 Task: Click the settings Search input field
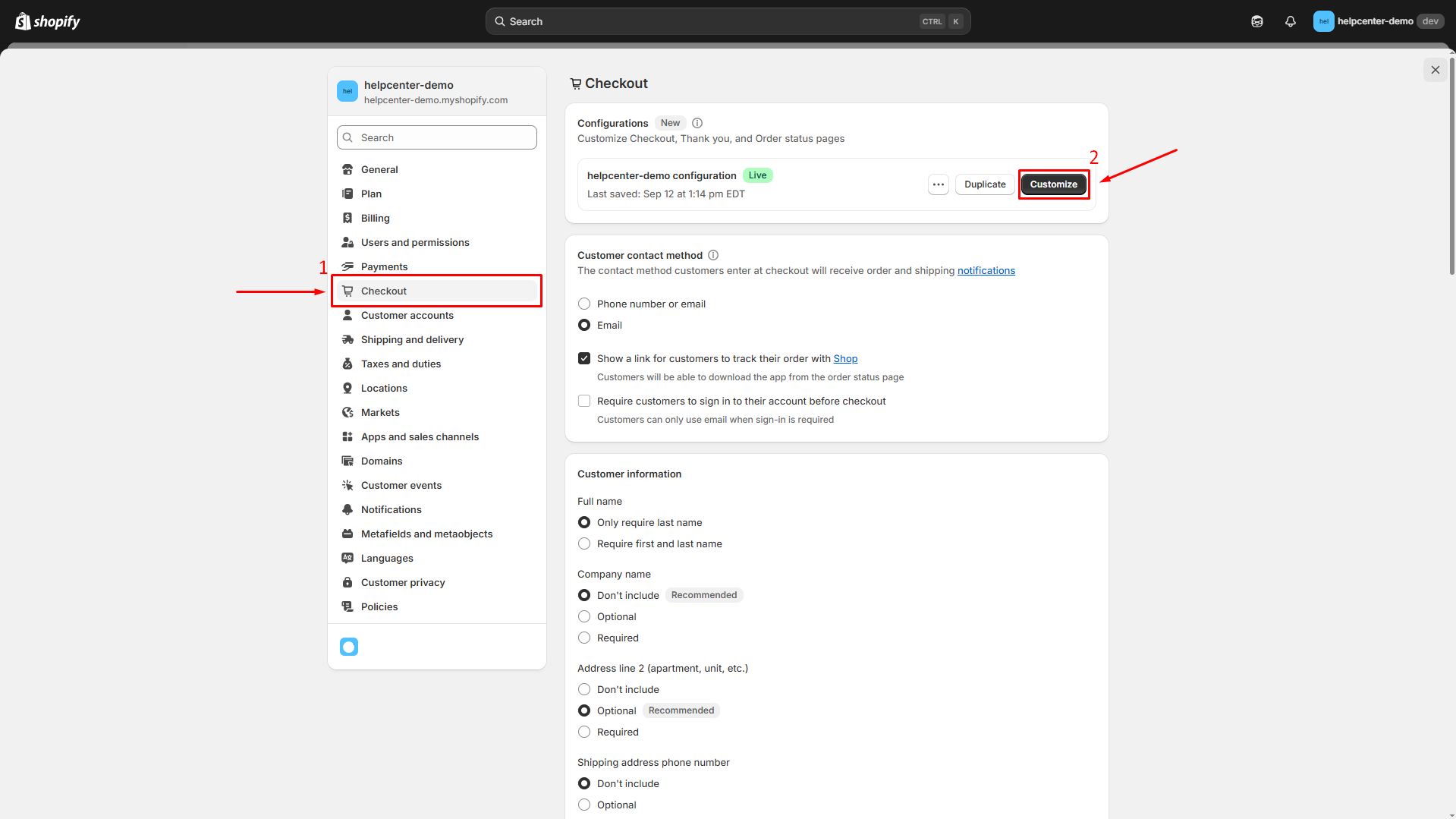pos(437,137)
